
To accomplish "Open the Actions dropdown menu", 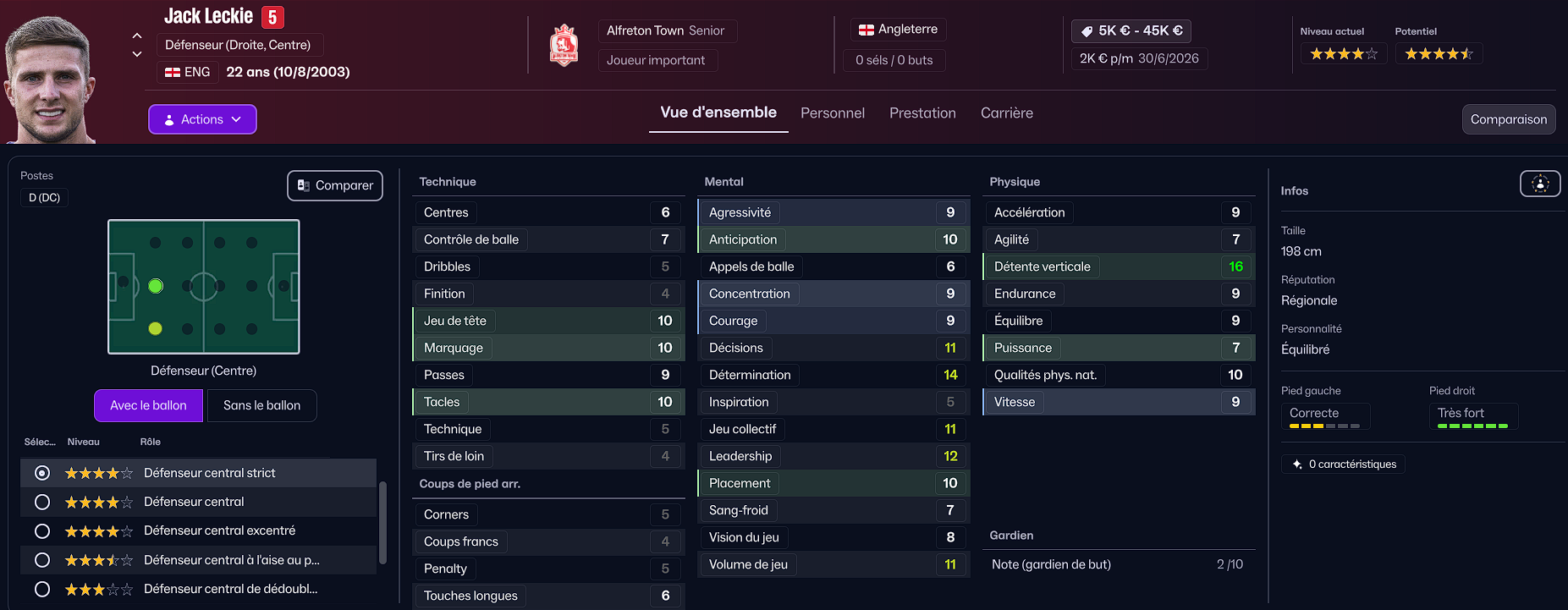I will [x=202, y=119].
